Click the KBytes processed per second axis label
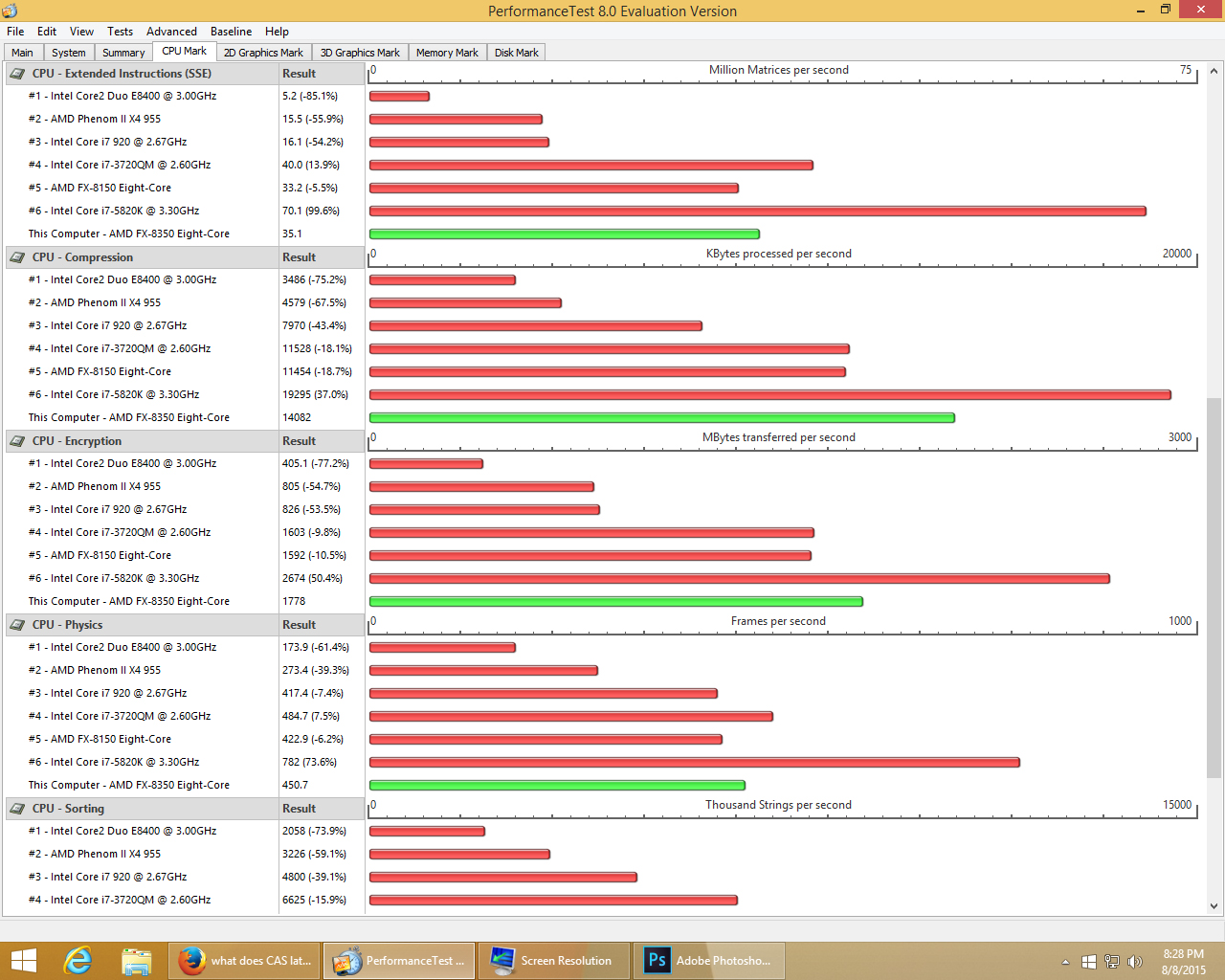 click(x=779, y=254)
